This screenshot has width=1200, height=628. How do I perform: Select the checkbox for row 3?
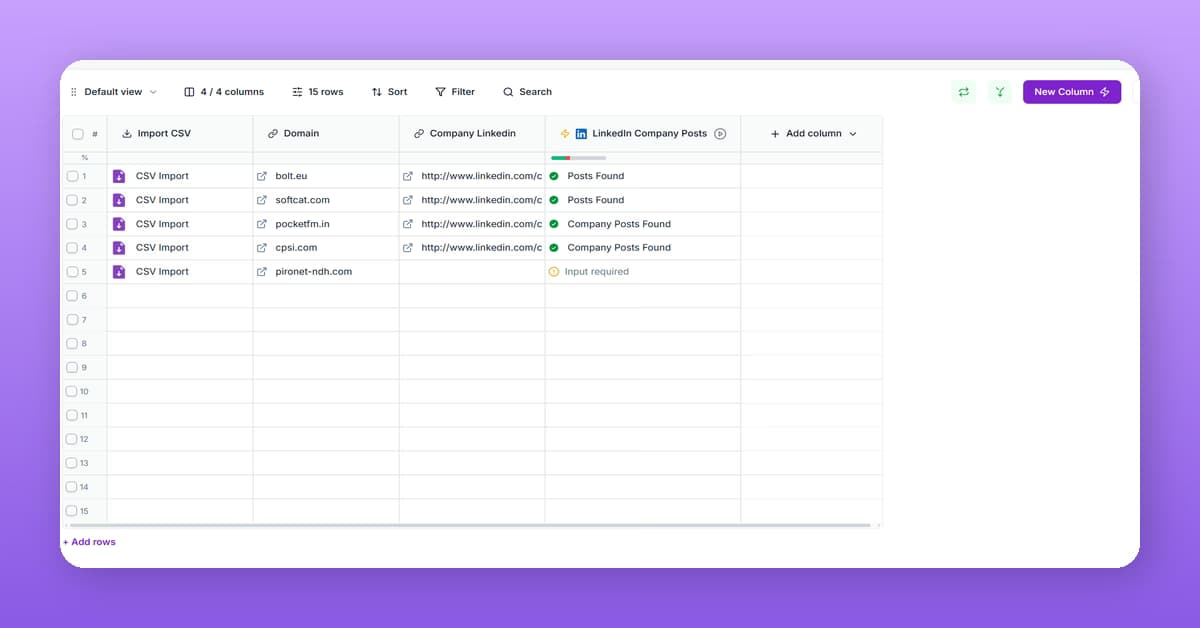click(x=71, y=223)
